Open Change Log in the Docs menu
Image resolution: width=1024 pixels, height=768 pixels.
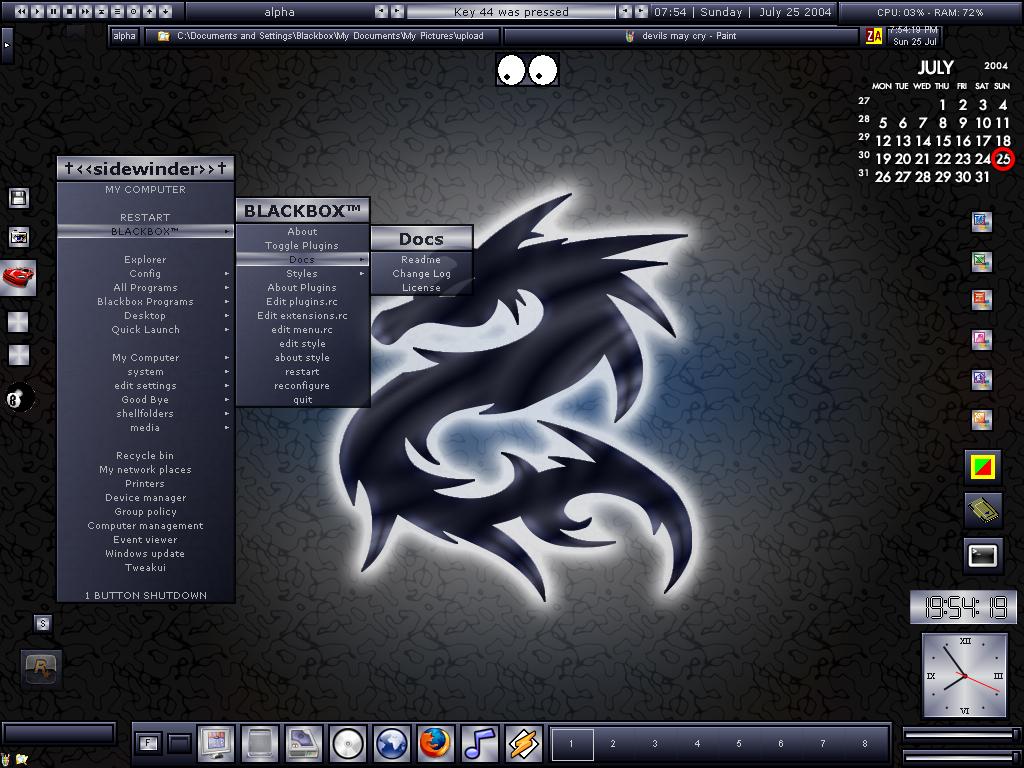click(x=421, y=274)
